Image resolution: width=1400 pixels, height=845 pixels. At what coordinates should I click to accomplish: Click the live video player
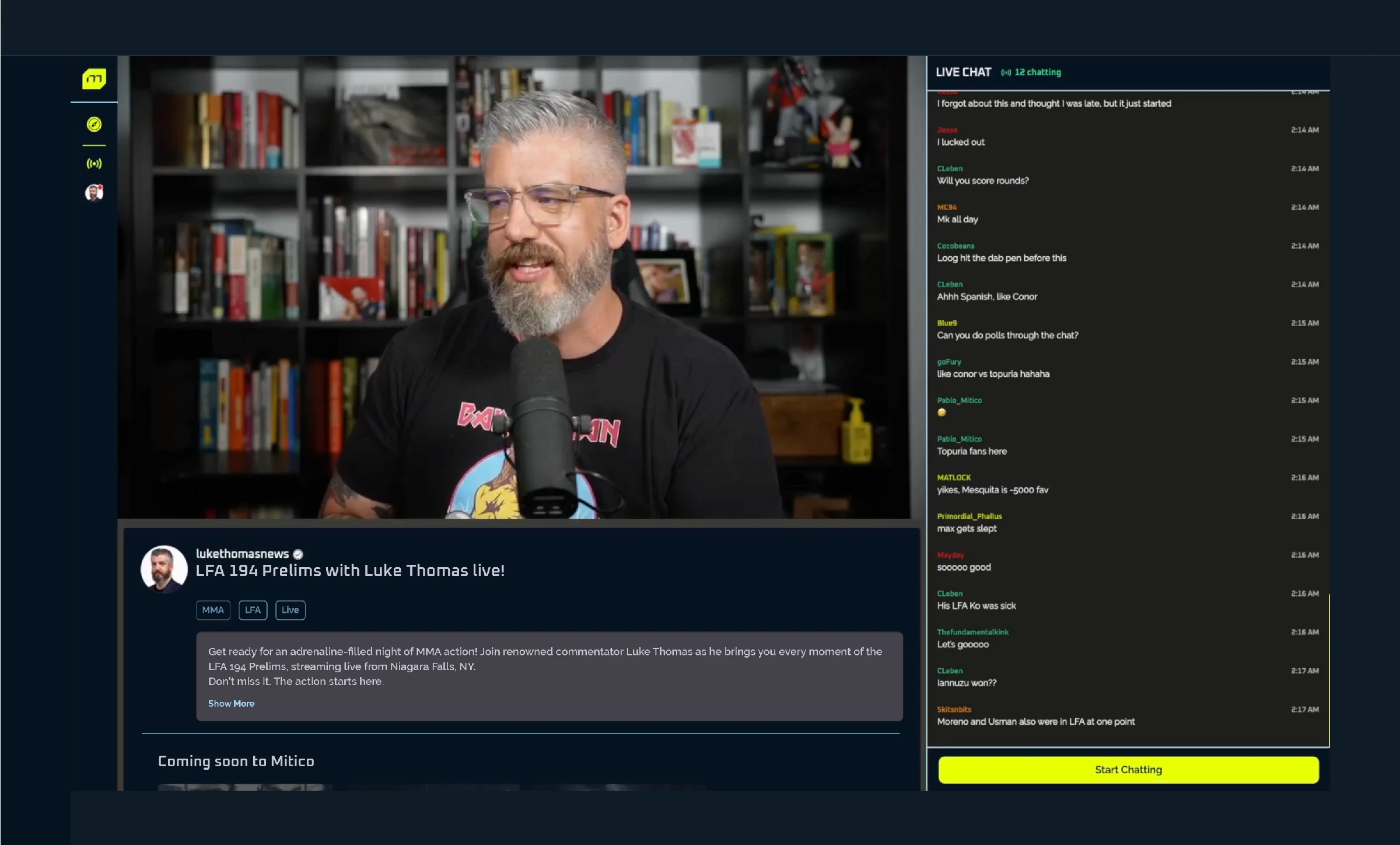click(x=513, y=287)
